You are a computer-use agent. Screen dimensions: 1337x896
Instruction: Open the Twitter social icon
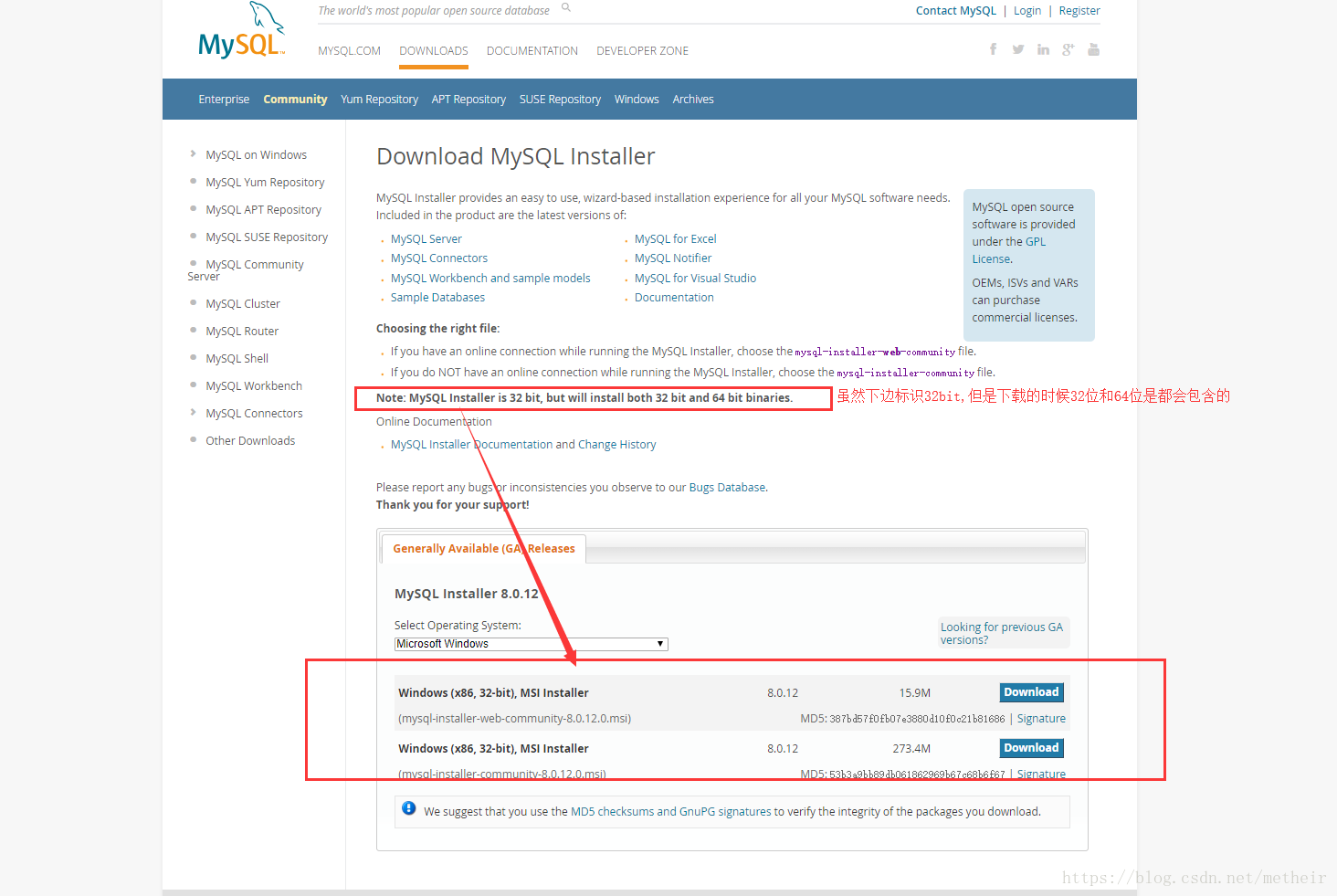1018,49
